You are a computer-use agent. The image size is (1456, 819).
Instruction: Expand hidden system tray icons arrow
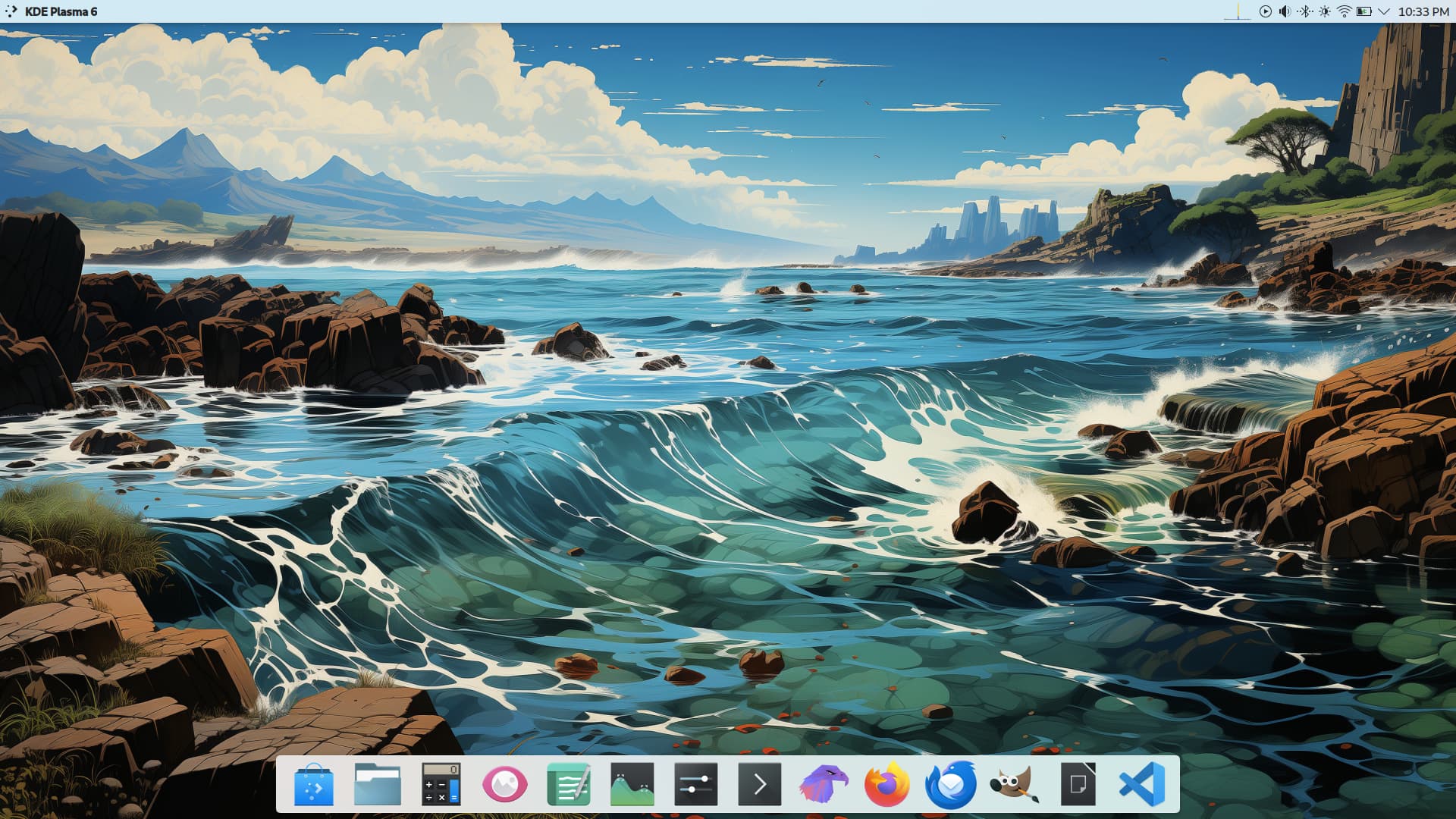[x=1384, y=11]
